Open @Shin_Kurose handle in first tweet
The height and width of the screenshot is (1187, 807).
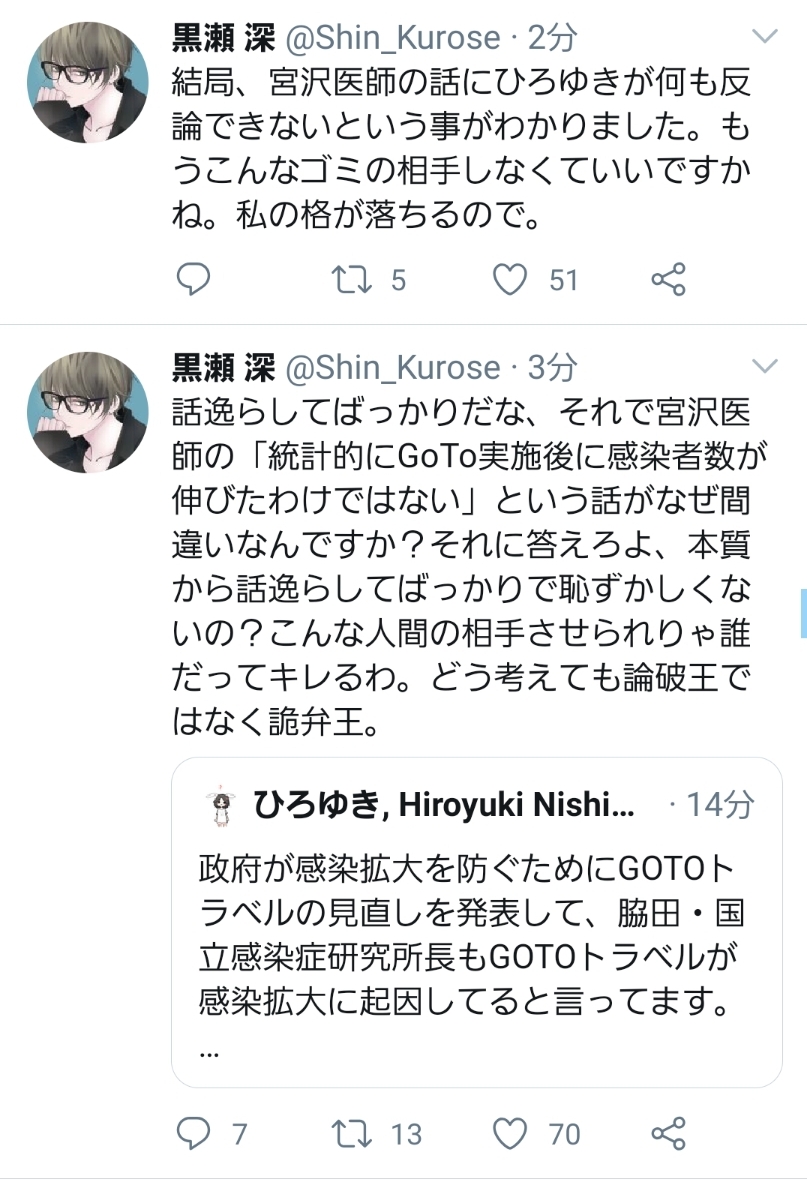pyautogui.click(x=392, y=38)
